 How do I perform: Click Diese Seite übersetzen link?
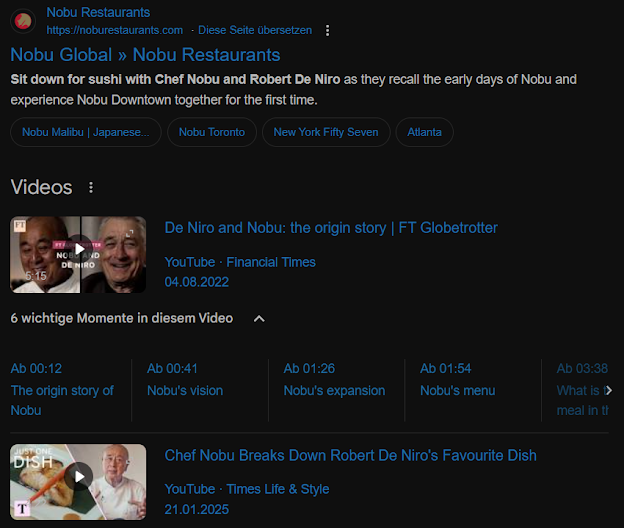tap(255, 30)
